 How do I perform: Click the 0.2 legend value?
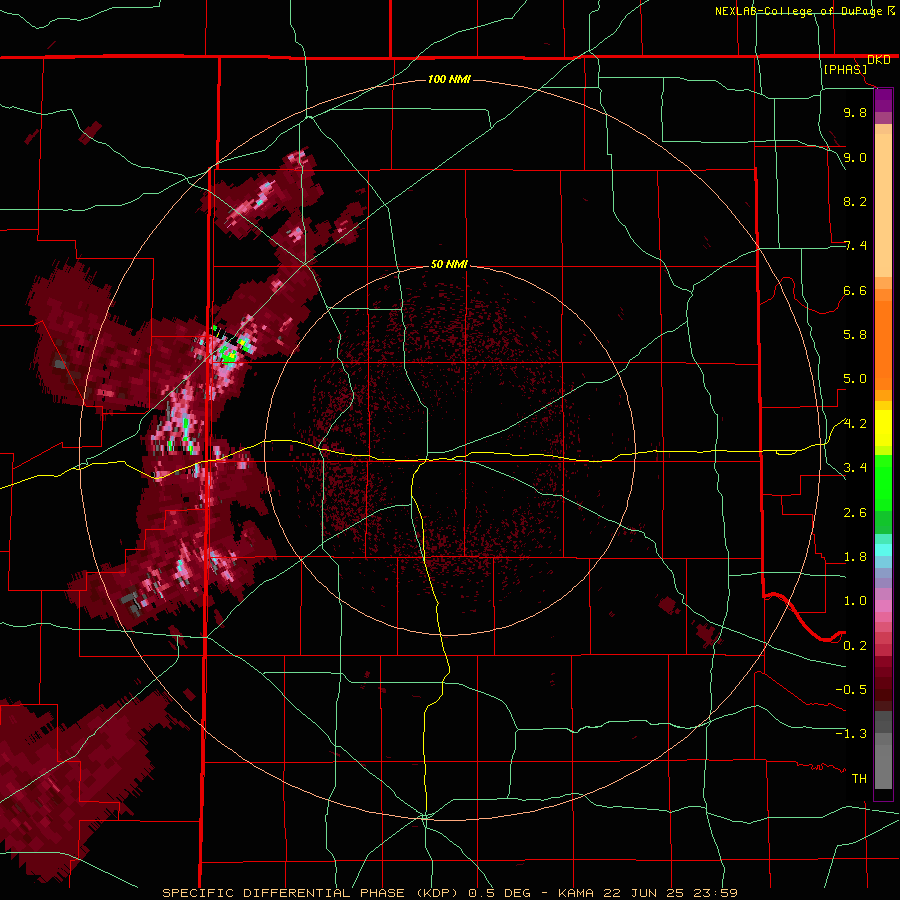pos(855,646)
